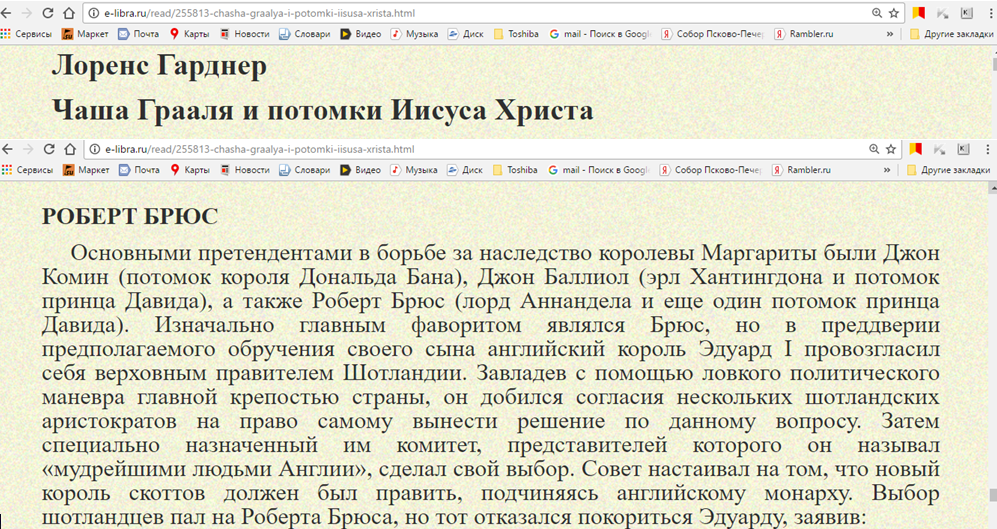
Task: Open Toshiba folder in lower bookmarks bar
Action: 515,170
